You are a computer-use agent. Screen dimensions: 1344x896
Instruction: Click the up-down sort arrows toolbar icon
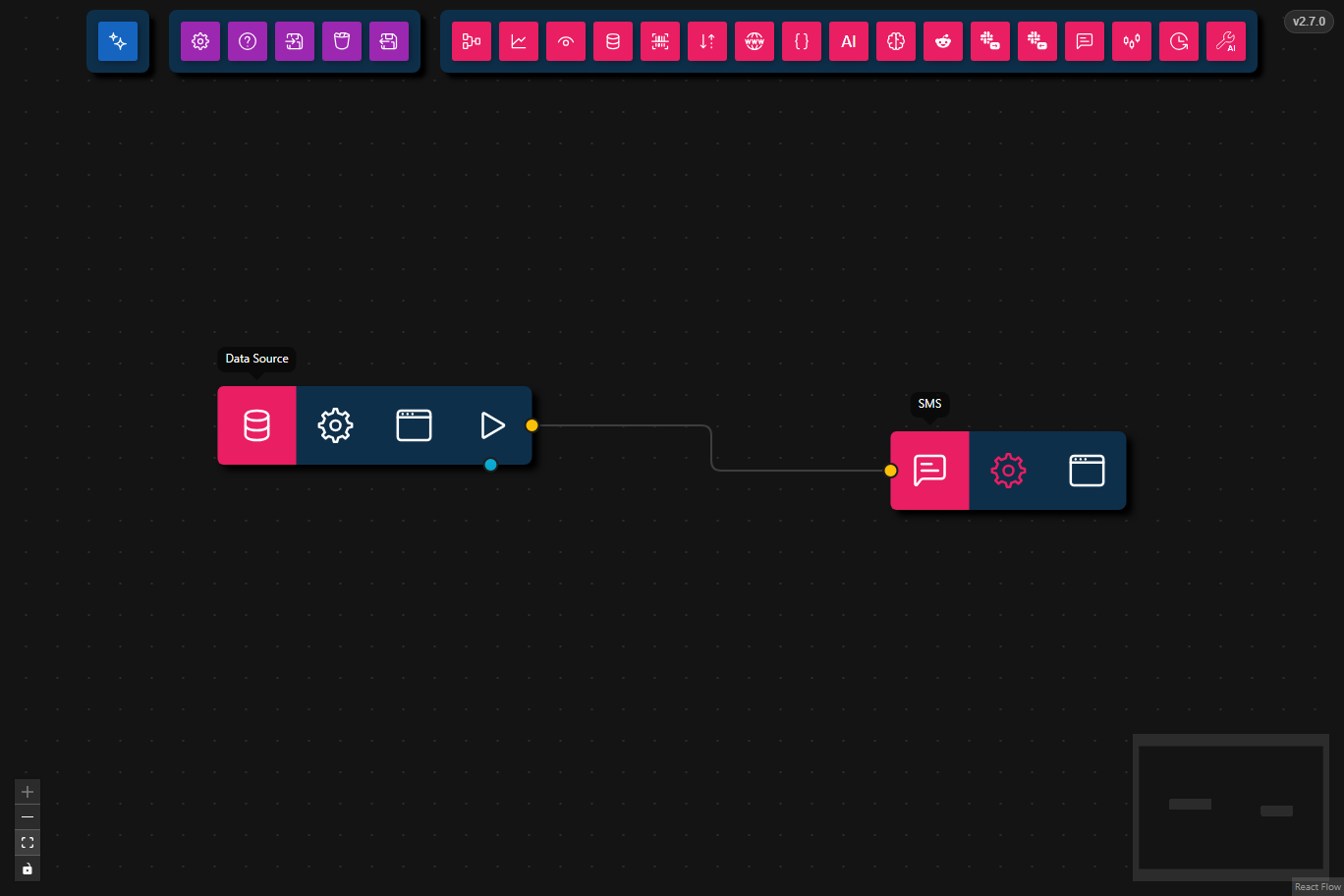(x=707, y=41)
